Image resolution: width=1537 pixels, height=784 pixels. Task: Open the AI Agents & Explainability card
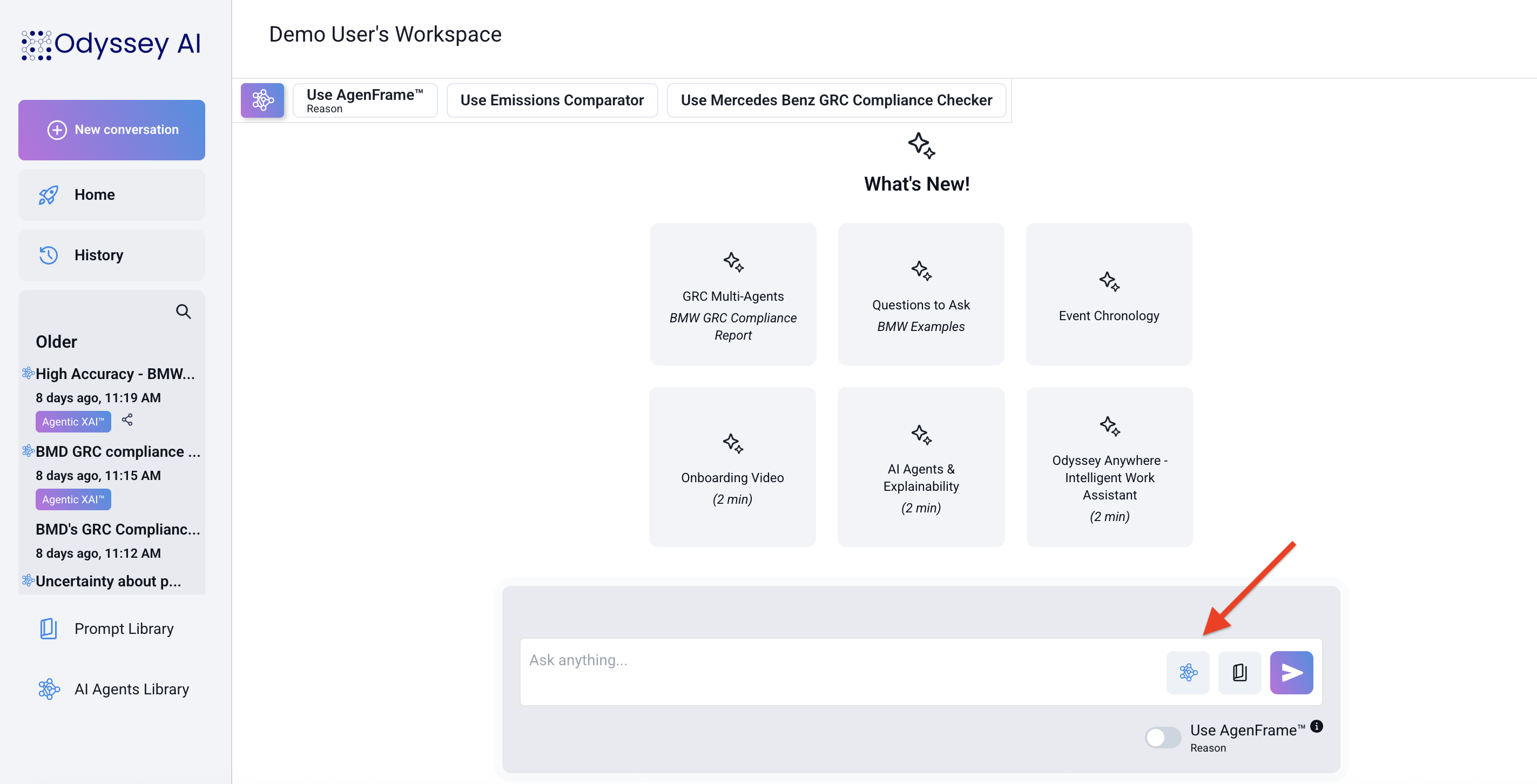921,467
